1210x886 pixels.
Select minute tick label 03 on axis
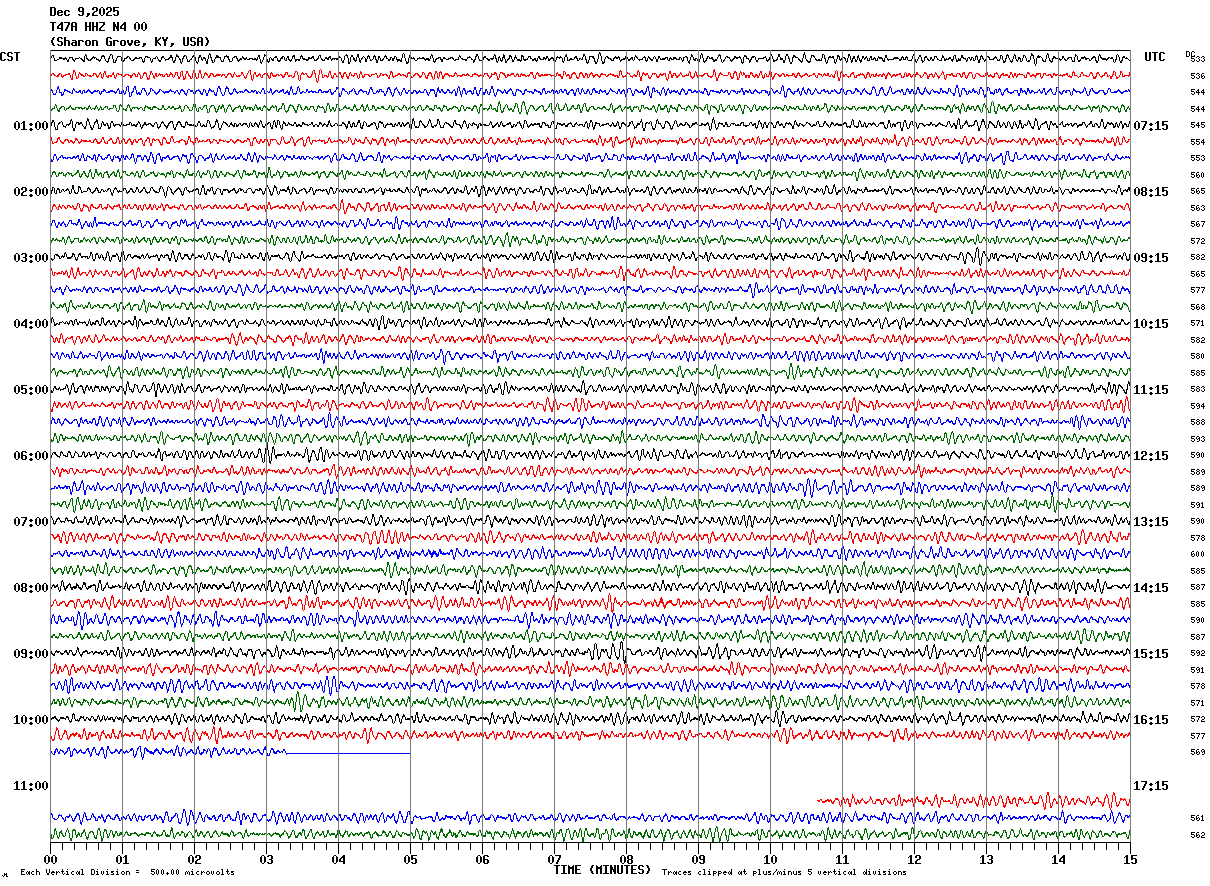(x=266, y=860)
